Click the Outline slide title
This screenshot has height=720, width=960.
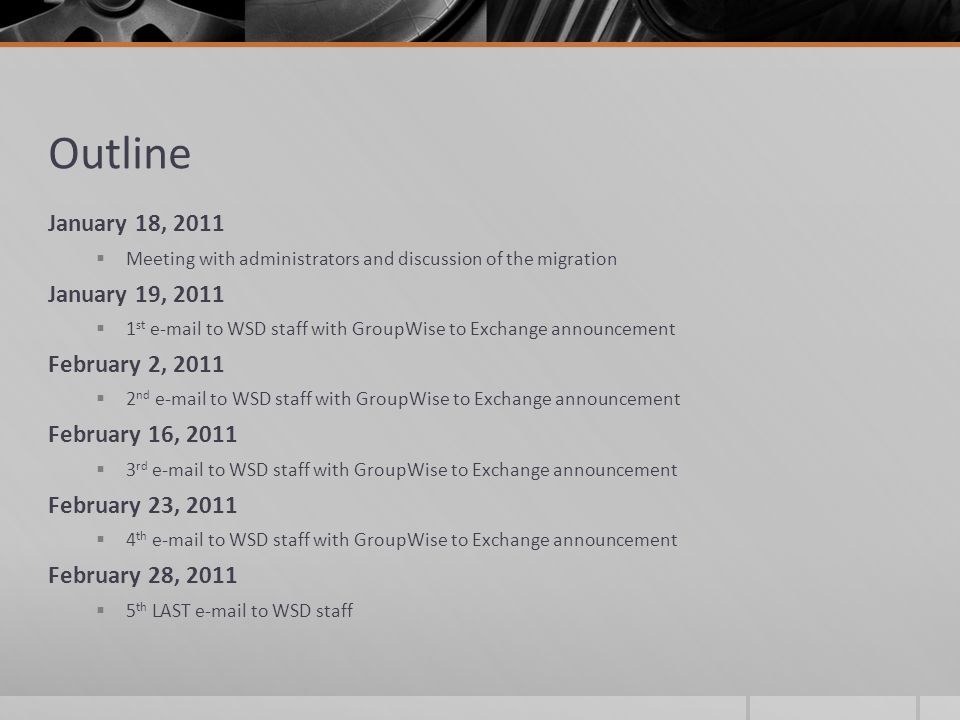(x=119, y=153)
